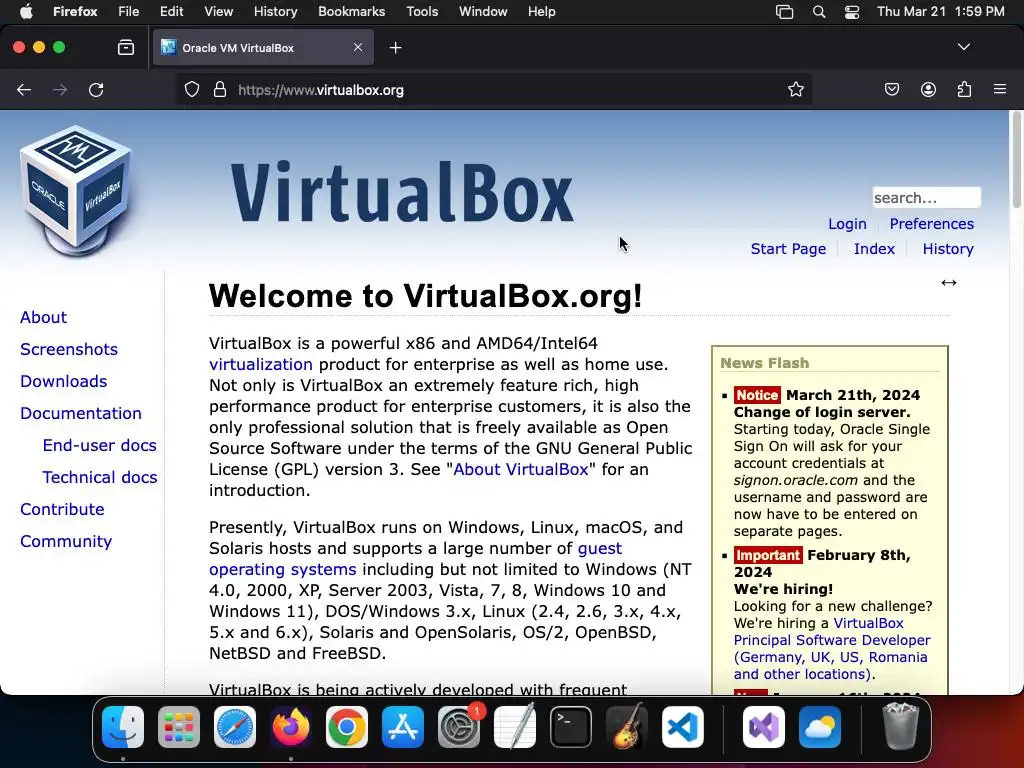Open the Pocket save icon
The image size is (1024, 768).
pos(891,89)
